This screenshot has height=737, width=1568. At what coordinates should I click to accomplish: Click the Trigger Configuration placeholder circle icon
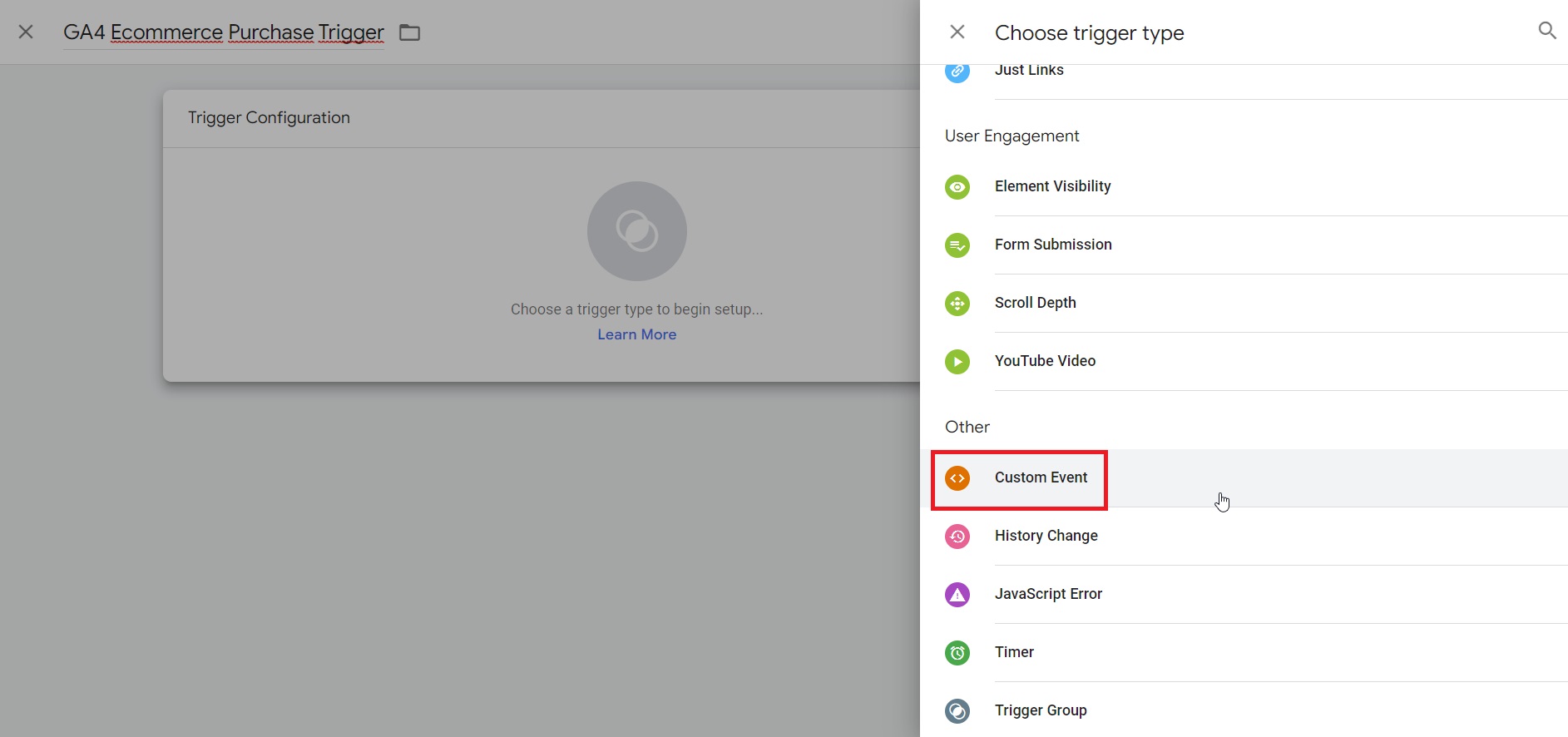[x=636, y=231]
